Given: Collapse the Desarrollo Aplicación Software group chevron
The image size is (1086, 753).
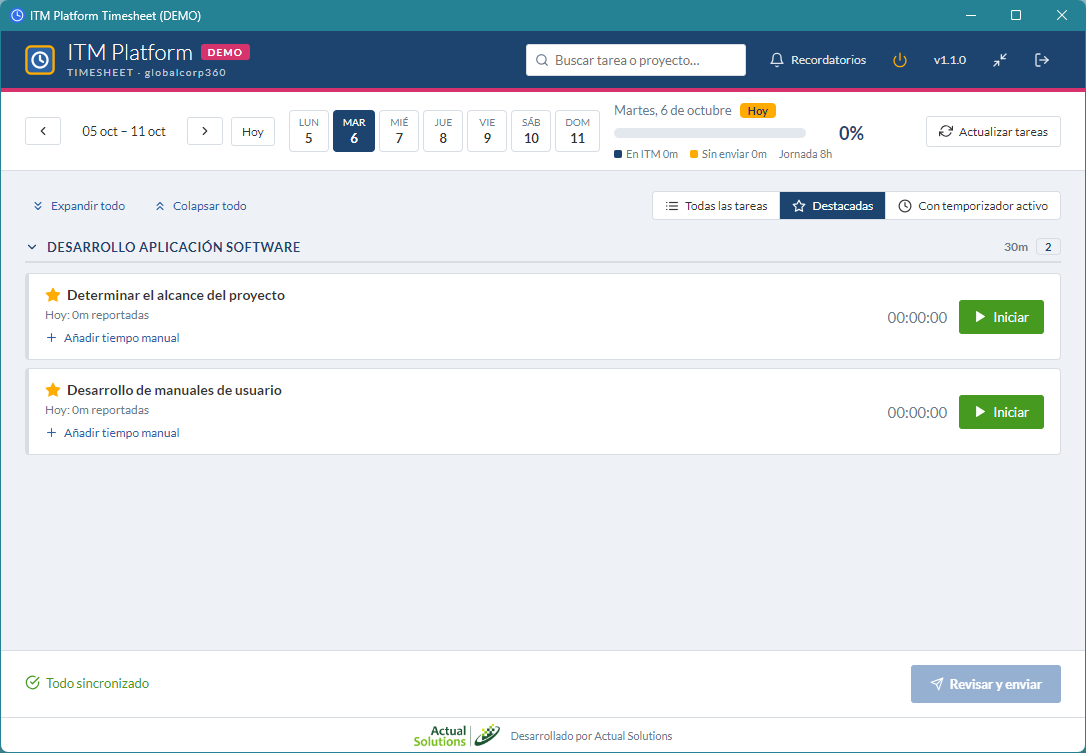Looking at the screenshot, I should (32, 247).
